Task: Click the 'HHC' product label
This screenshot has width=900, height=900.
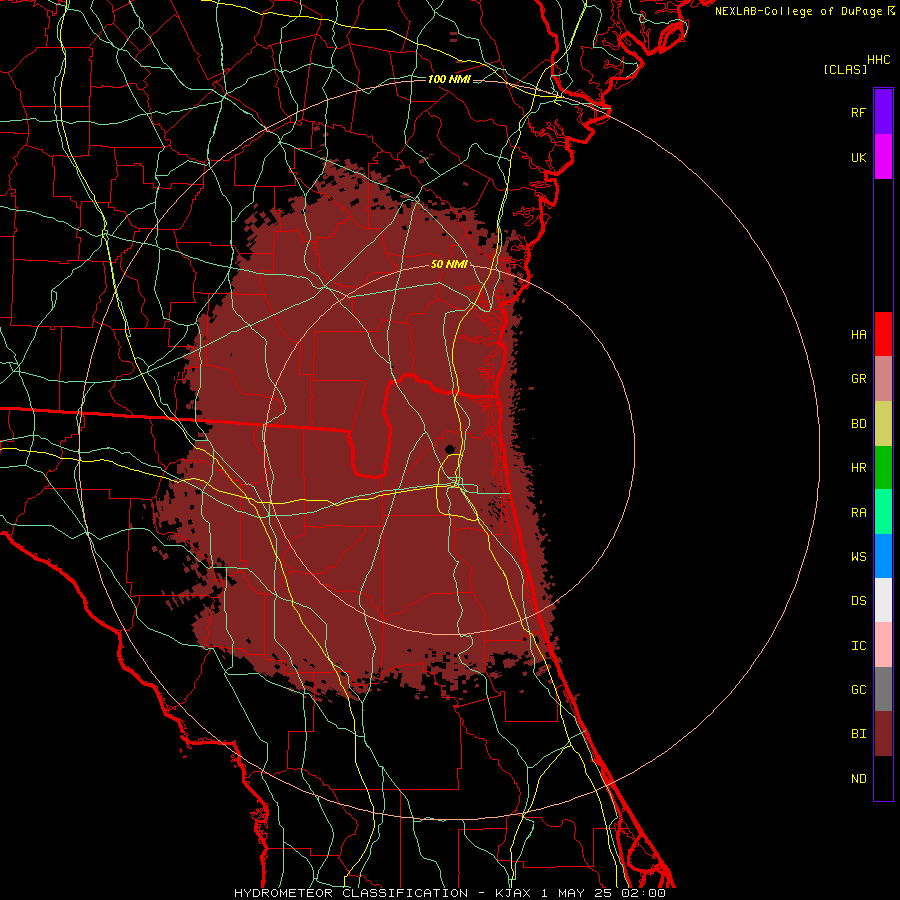Action: [x=878, y=60]
